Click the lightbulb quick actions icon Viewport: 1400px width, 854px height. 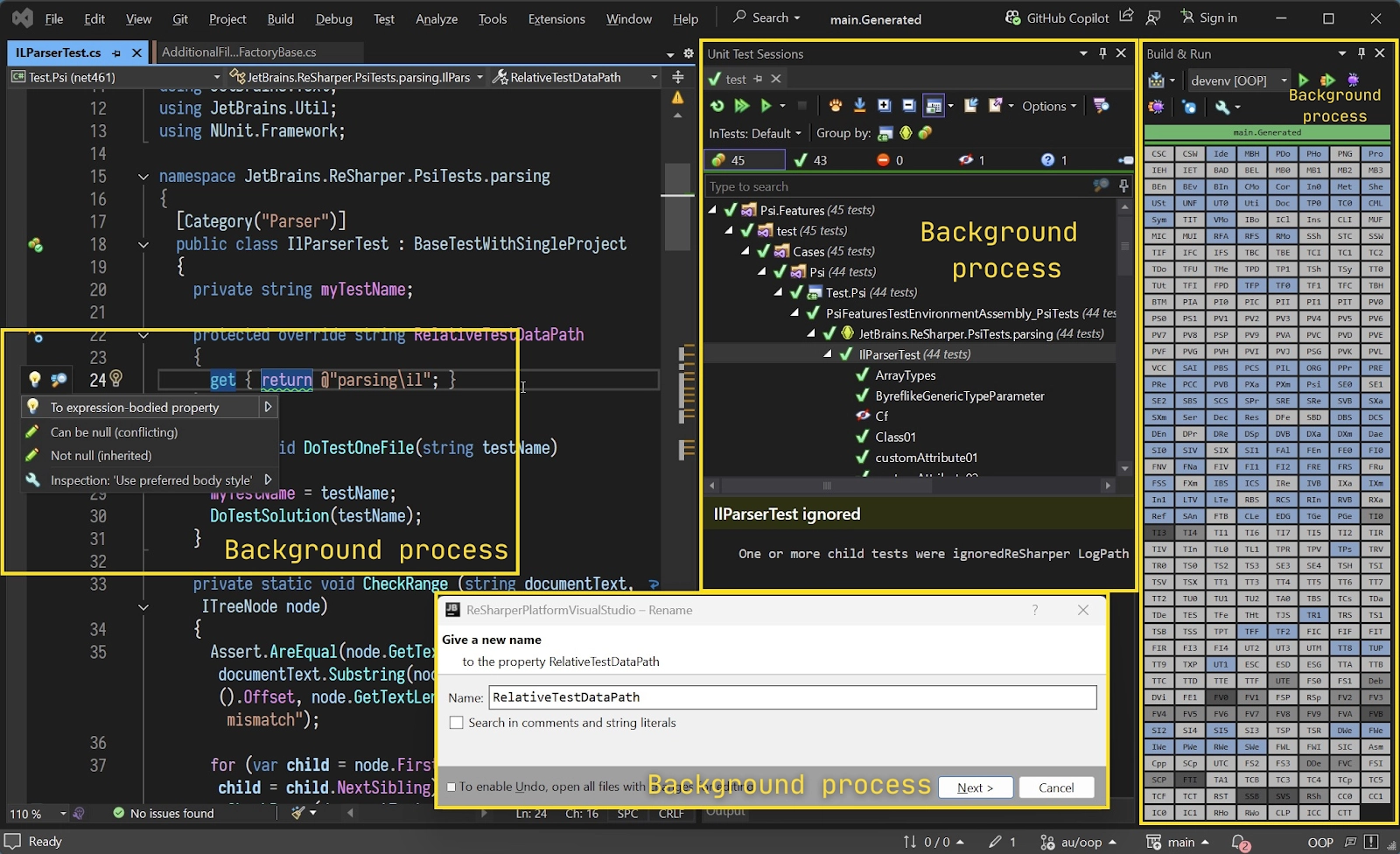(34, 379)
